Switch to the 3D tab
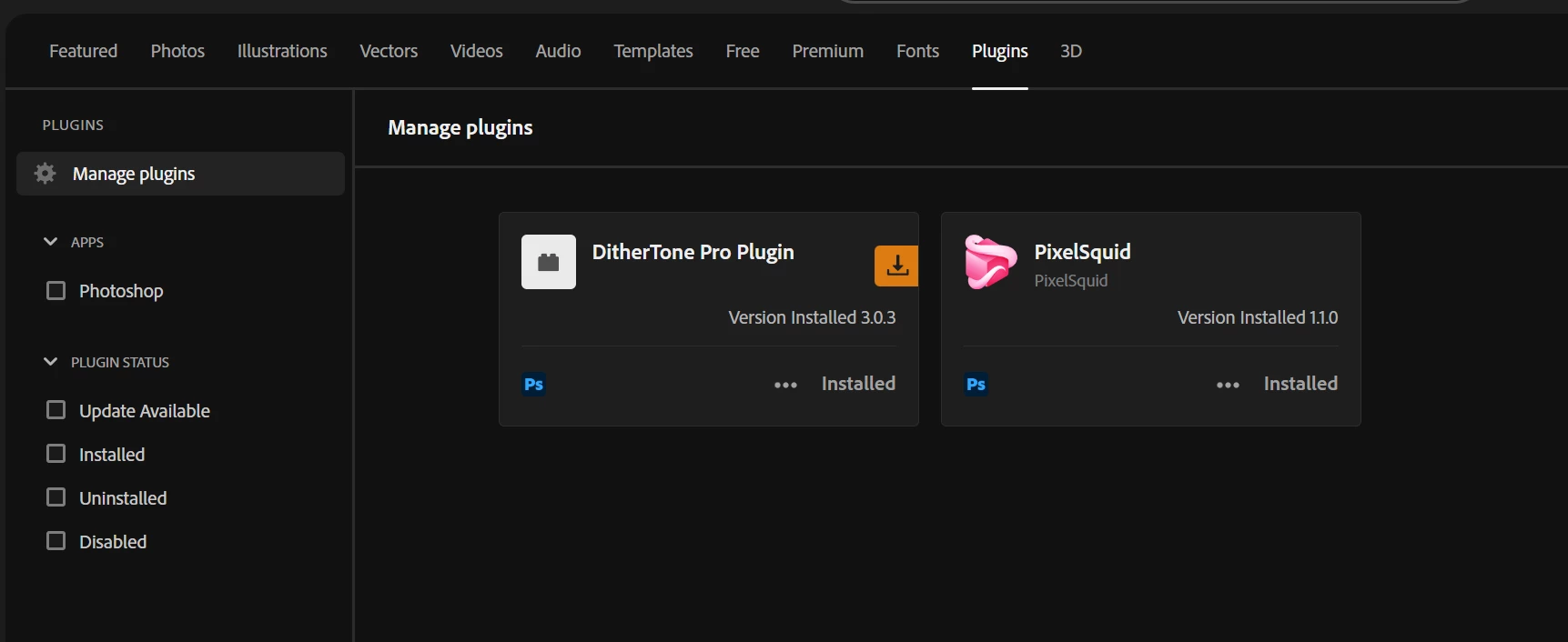The image size is (1568, 642). point(1071,51)
